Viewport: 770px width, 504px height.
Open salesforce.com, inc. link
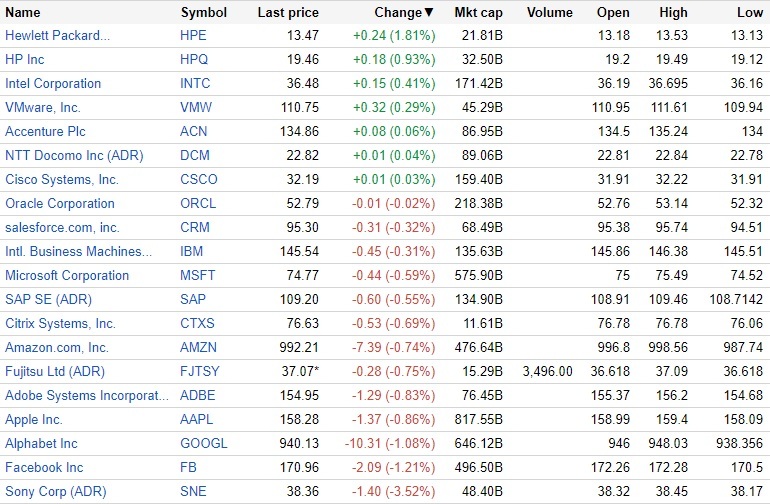[62, 228]
